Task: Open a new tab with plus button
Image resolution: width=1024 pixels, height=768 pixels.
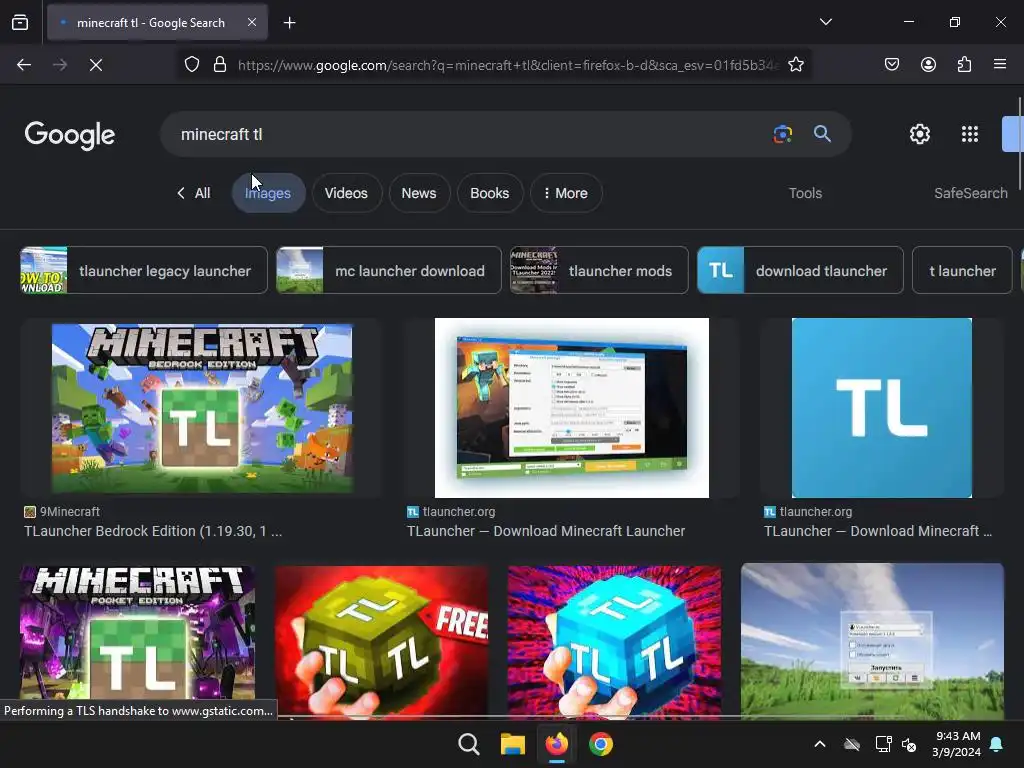Action: (x=289, y=23)
